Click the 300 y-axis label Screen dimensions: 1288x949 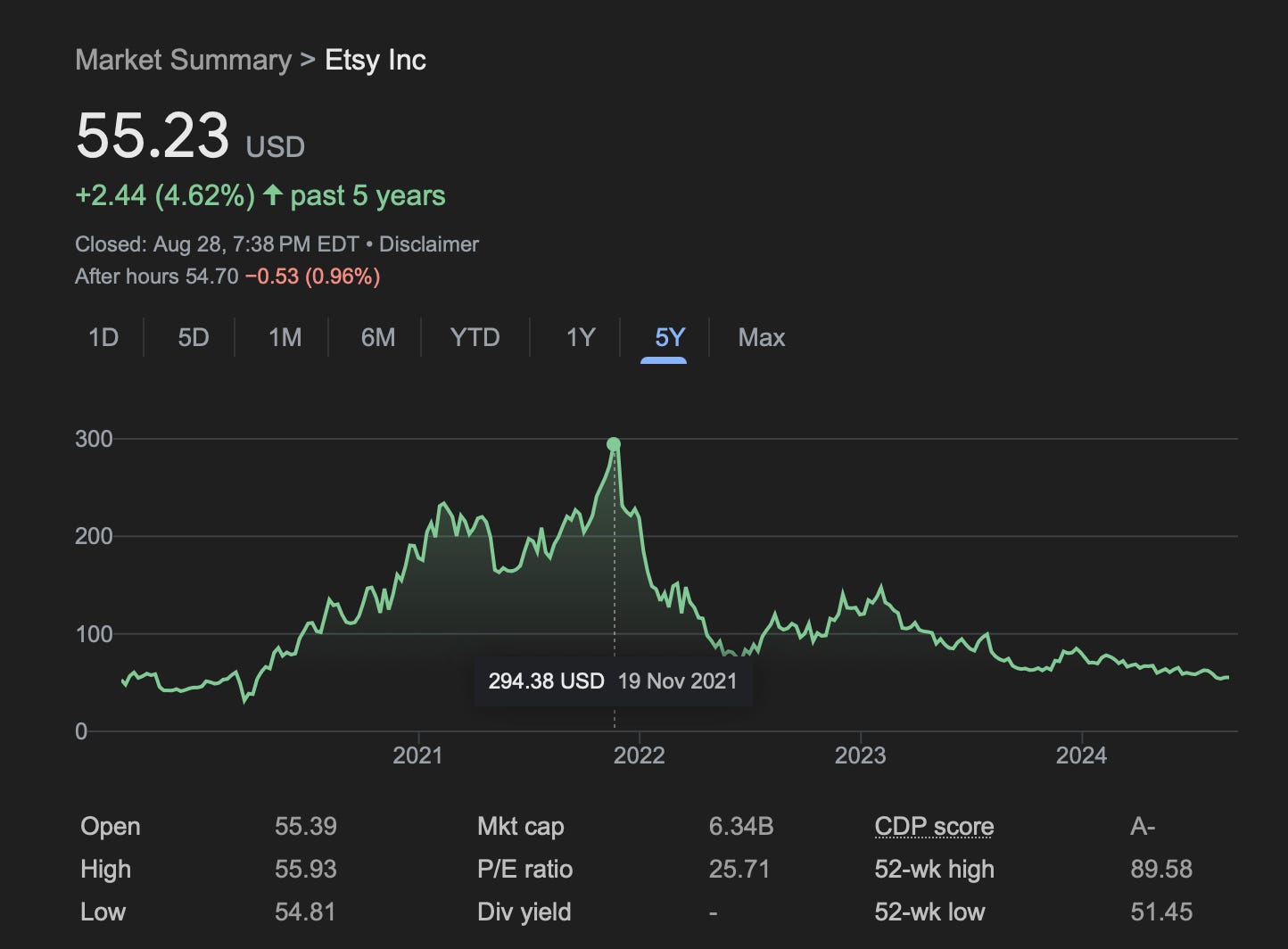coord(94,439)
